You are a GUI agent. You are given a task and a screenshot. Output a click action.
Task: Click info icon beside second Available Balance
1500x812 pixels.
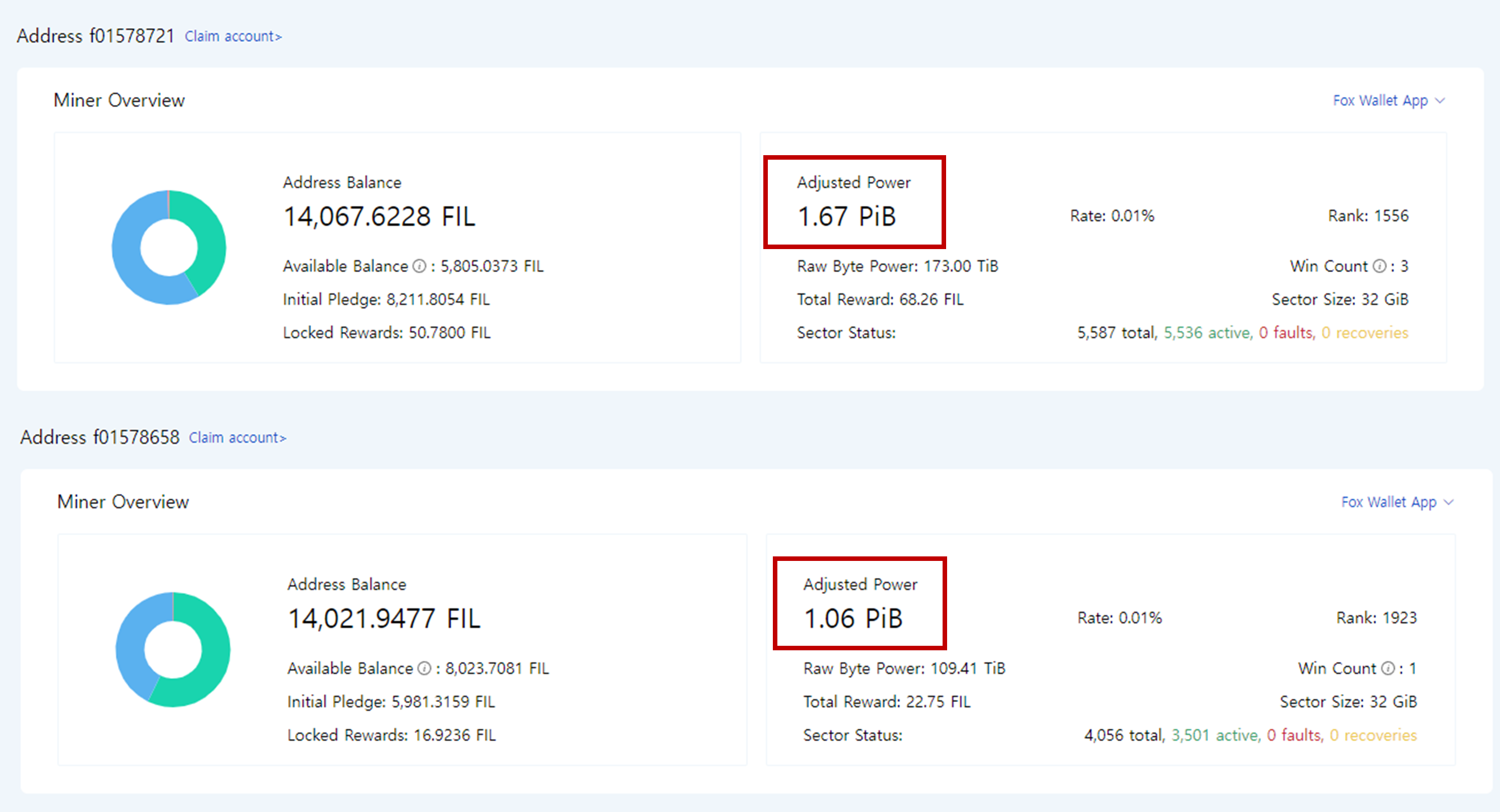click(424, 668)
